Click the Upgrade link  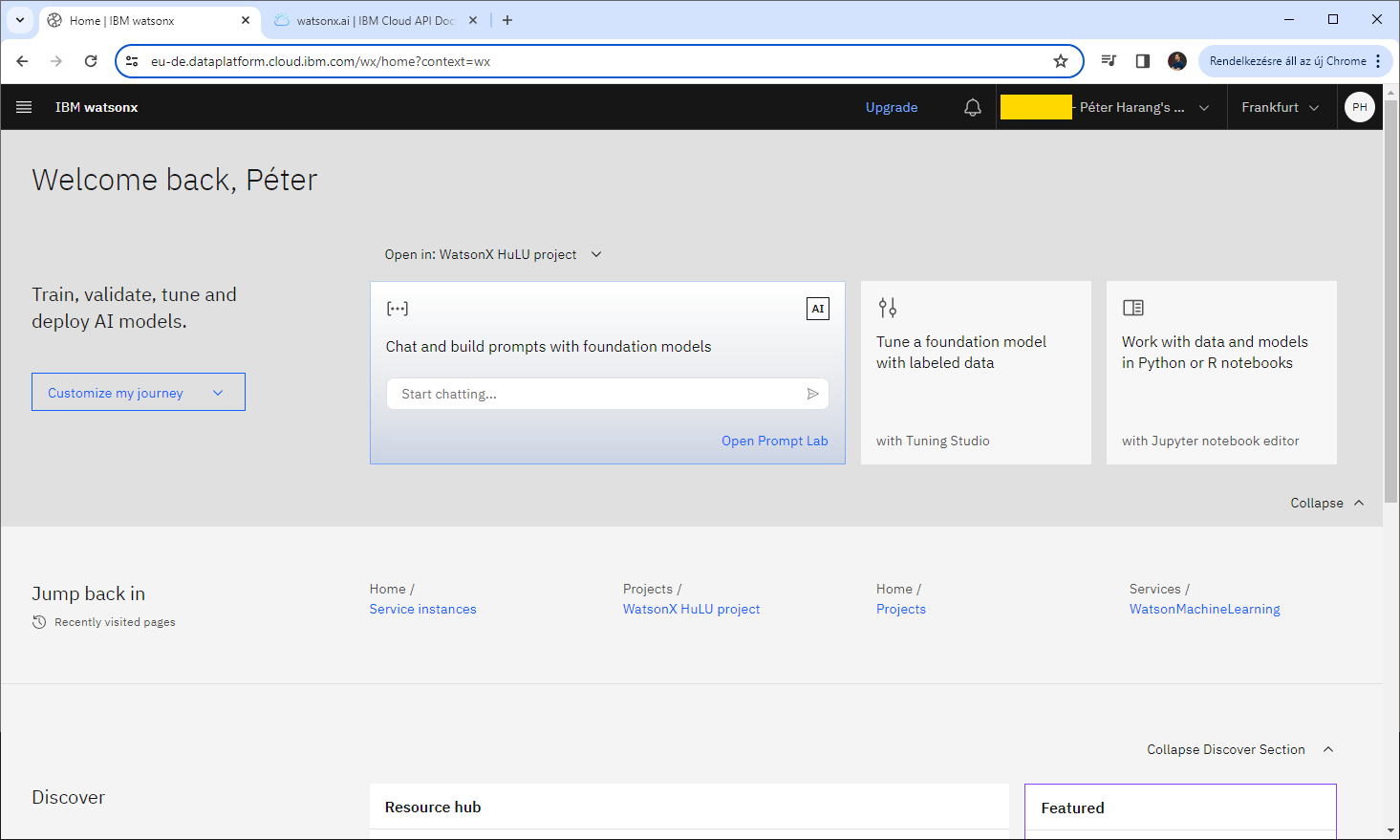[892, 107]
